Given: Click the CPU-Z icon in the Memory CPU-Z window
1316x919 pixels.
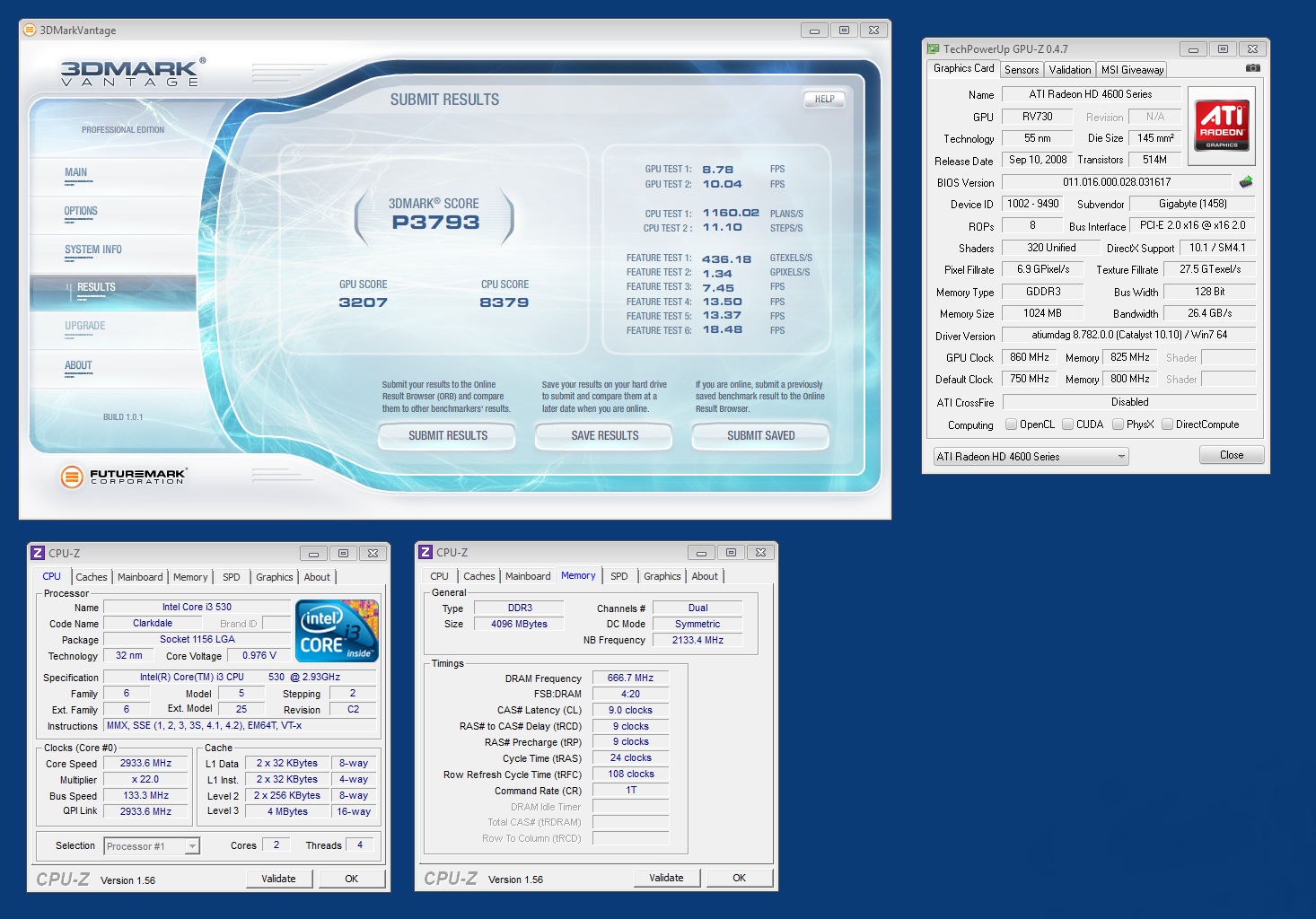Looking at the screenshot, I should click(426, 552).
